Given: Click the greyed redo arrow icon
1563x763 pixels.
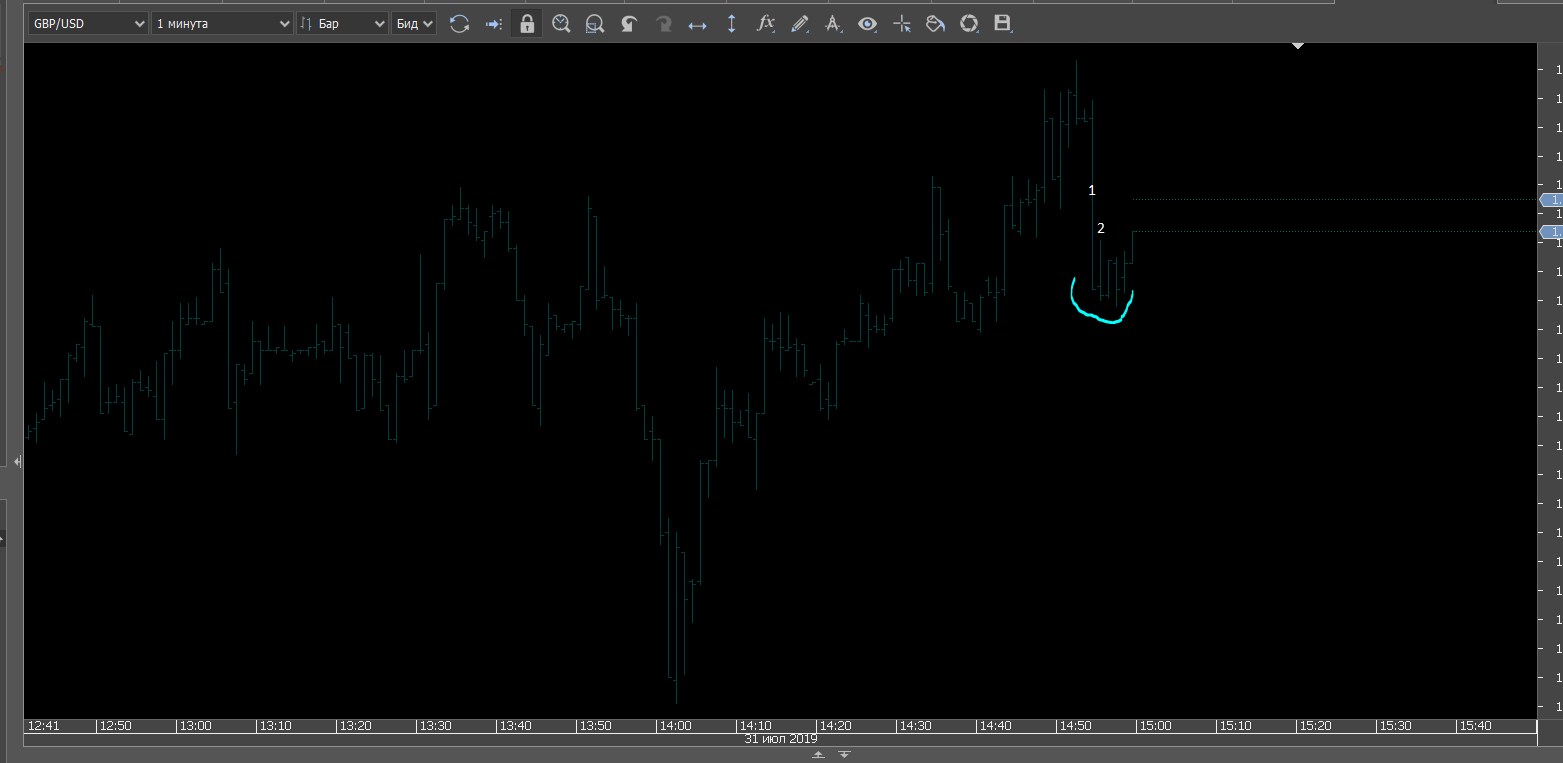Looking at the screenshot, I should [x=663, y=23].
